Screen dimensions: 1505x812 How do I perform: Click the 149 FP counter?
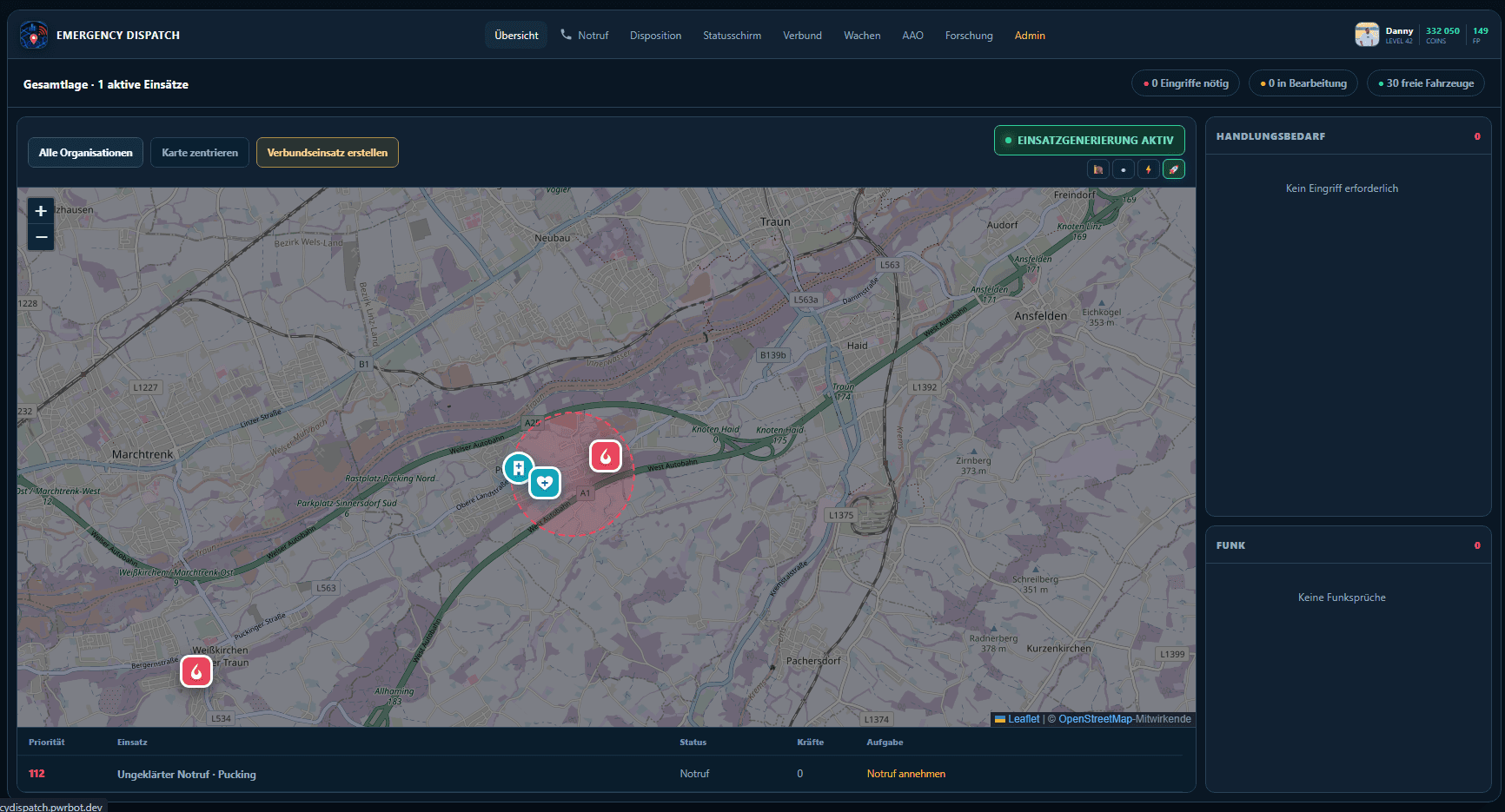(x=1481, y=35)
